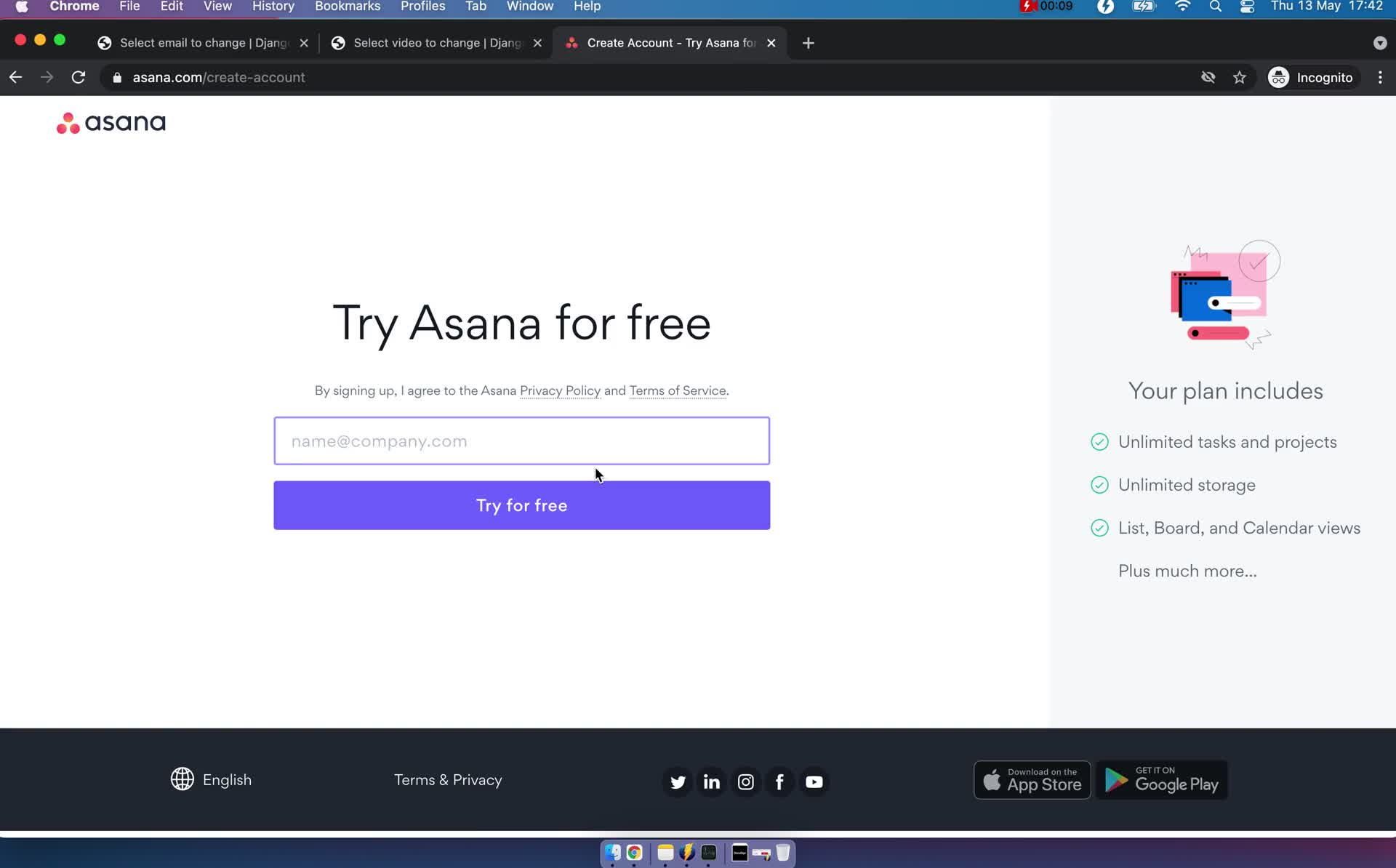The image size is (1396, 868).
Task: Open the Bookmarks menu
Action: click(x=348, y=7)
